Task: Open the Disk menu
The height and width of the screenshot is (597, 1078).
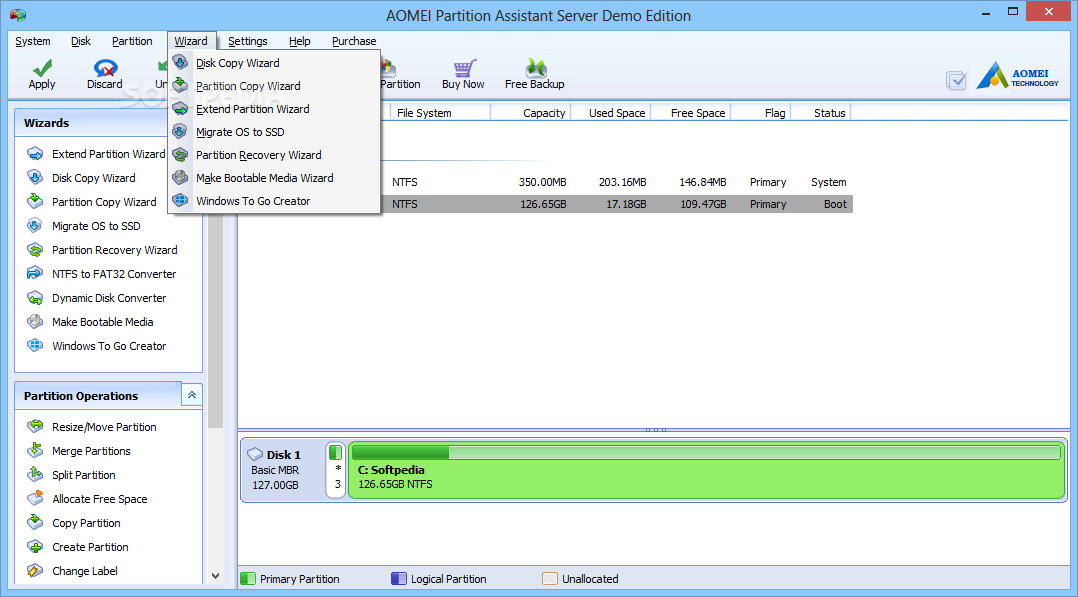Action: click(x=81, y=41)
